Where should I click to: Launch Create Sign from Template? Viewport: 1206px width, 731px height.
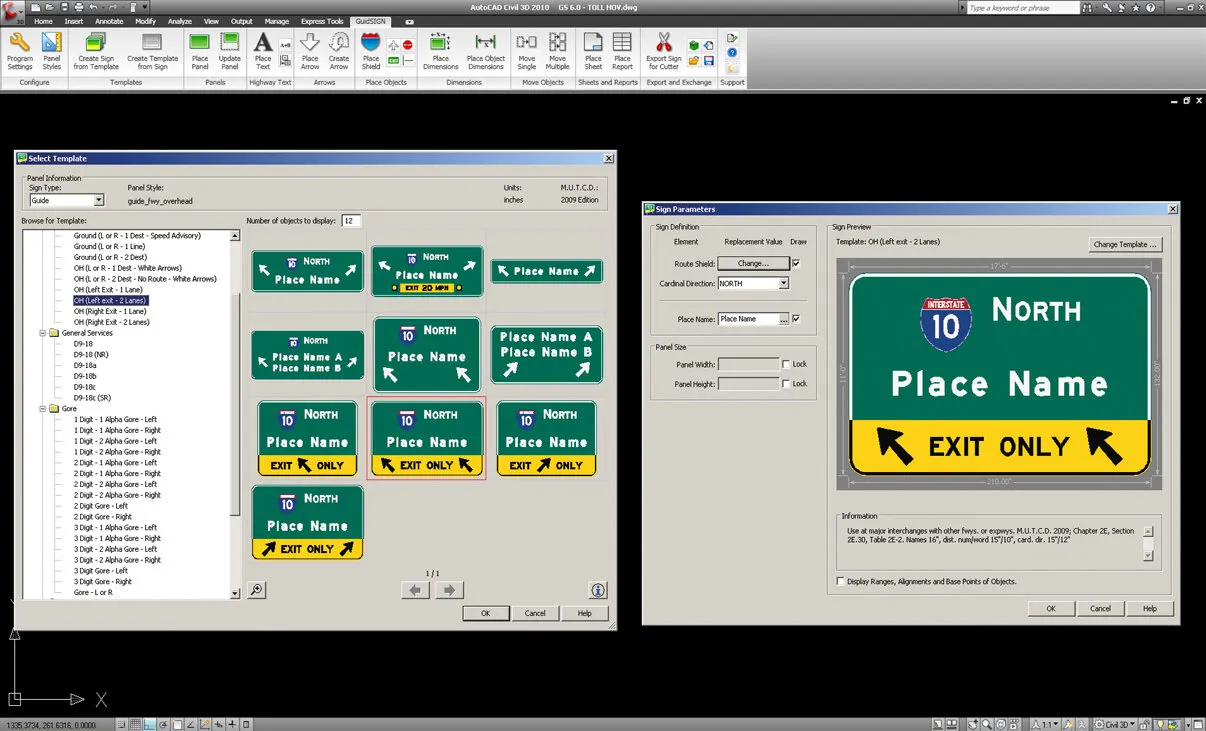click(96, 51)
